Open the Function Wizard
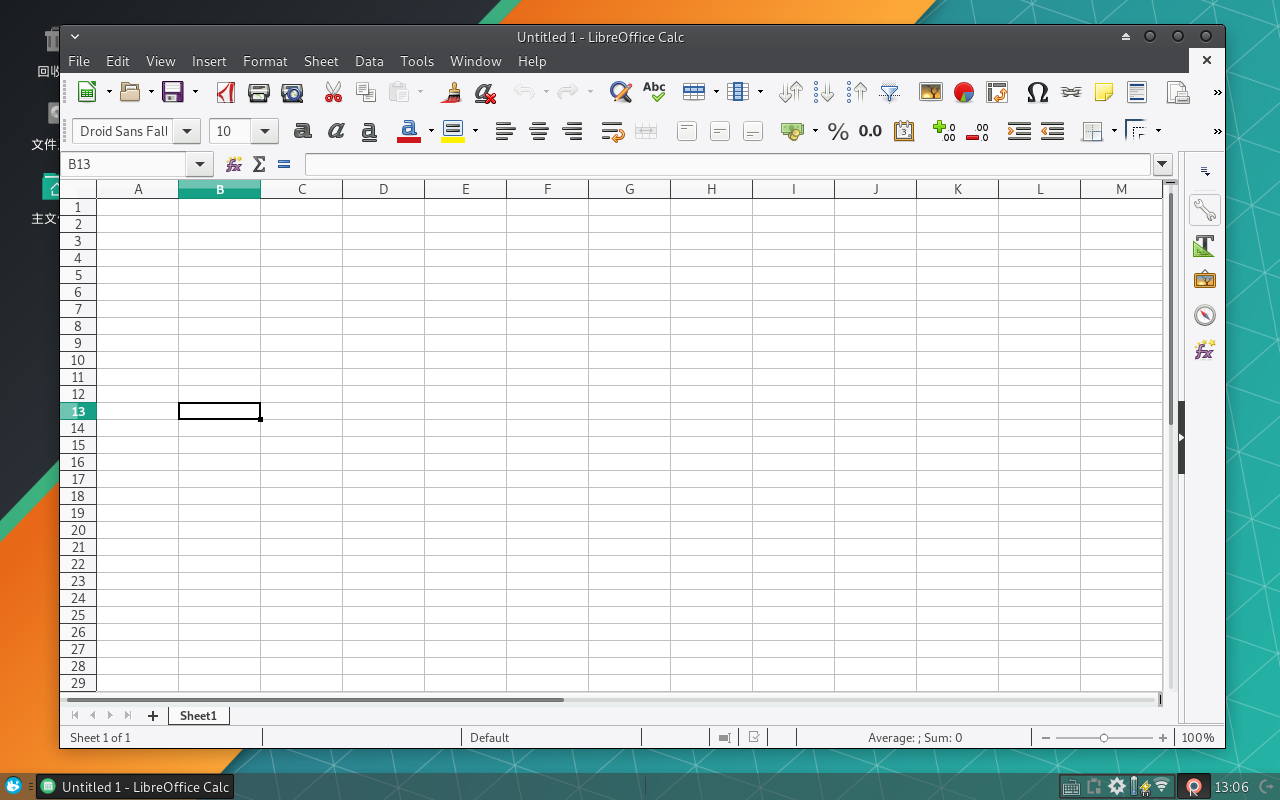 coord(234,164)
